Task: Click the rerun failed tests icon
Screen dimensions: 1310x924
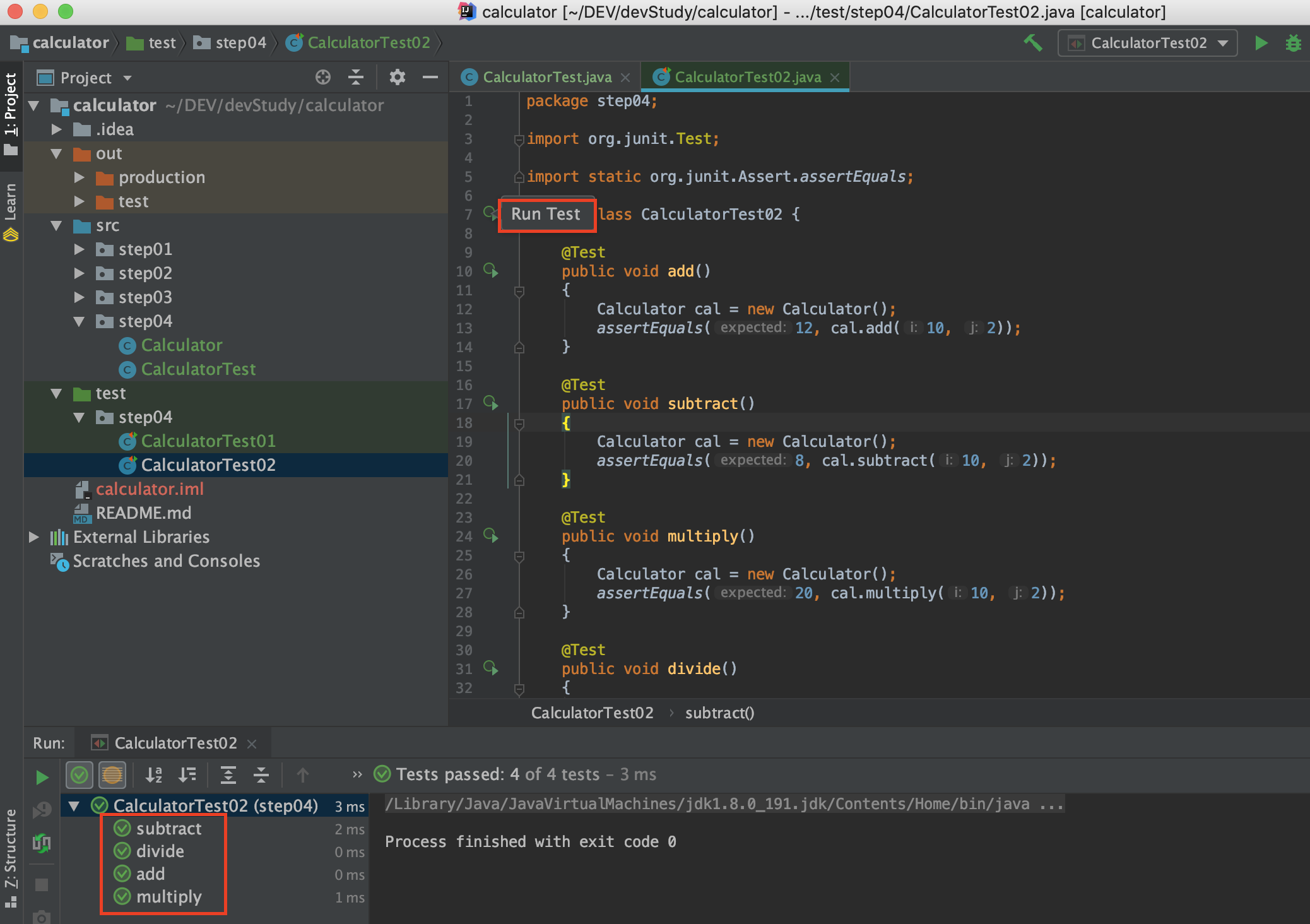Action: (42, 810)
